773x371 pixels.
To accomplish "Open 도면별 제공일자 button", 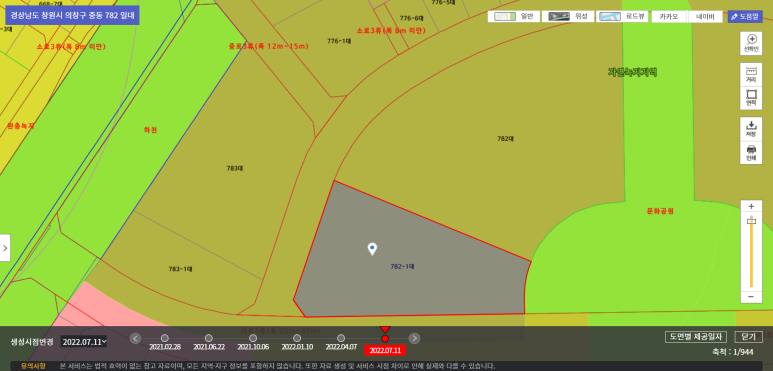I will 696,337.
